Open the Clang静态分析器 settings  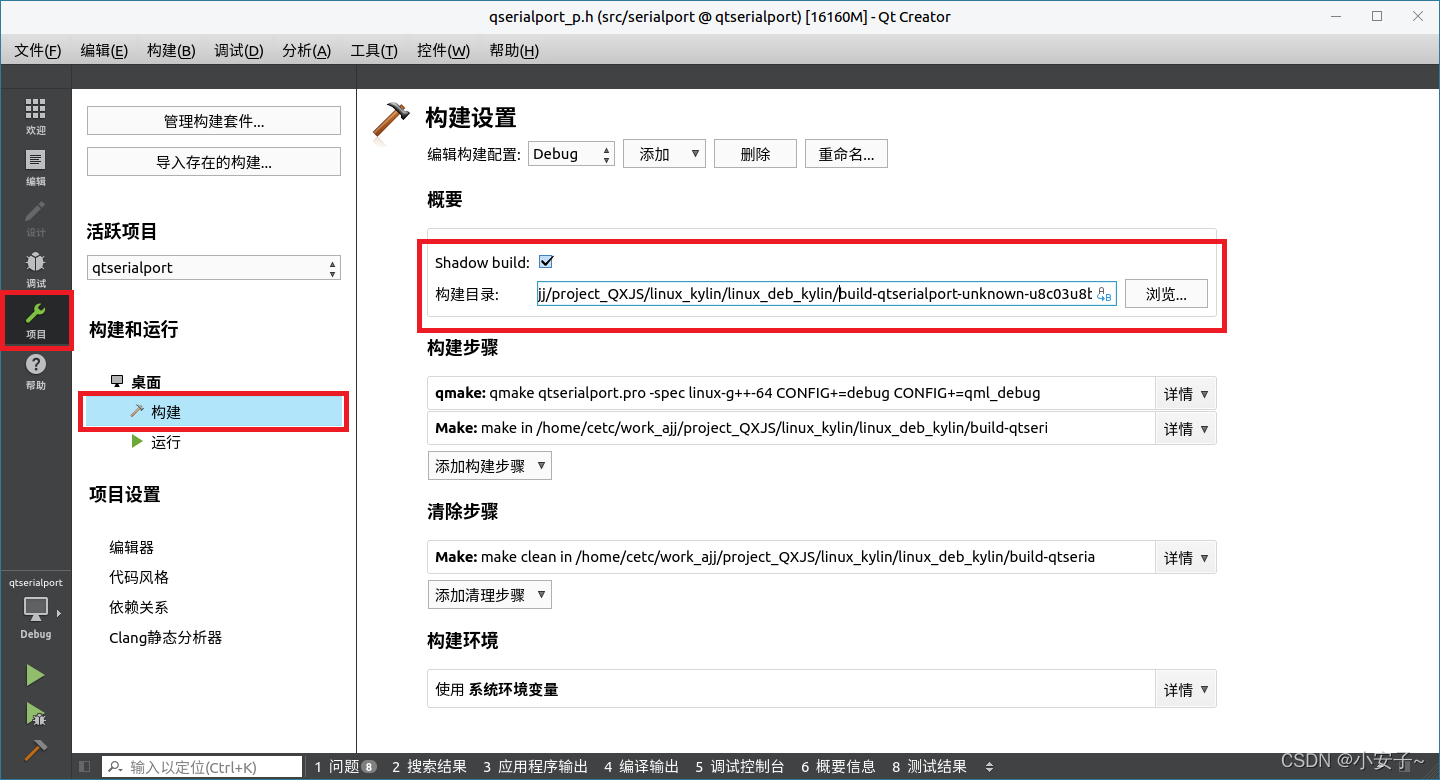coord(165,637)
